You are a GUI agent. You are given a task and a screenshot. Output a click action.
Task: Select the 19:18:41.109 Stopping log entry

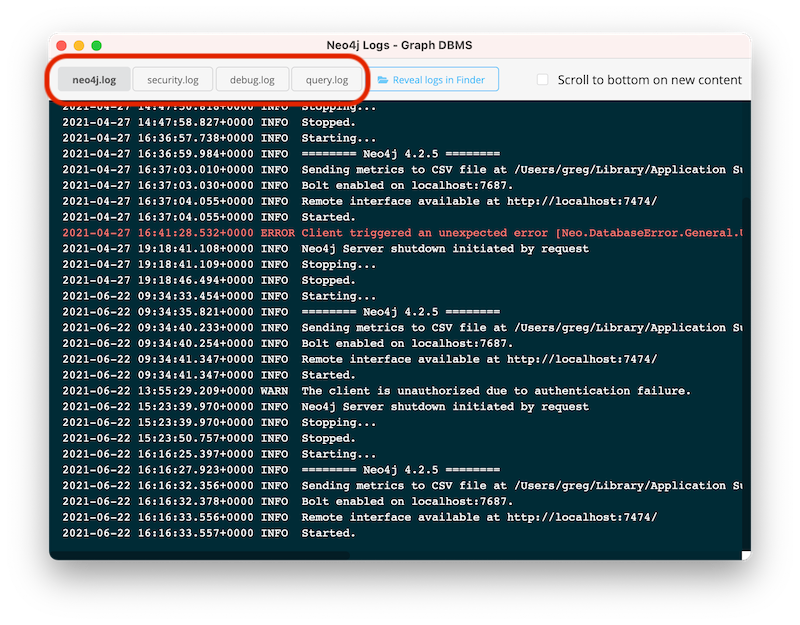tap(219, 264)
